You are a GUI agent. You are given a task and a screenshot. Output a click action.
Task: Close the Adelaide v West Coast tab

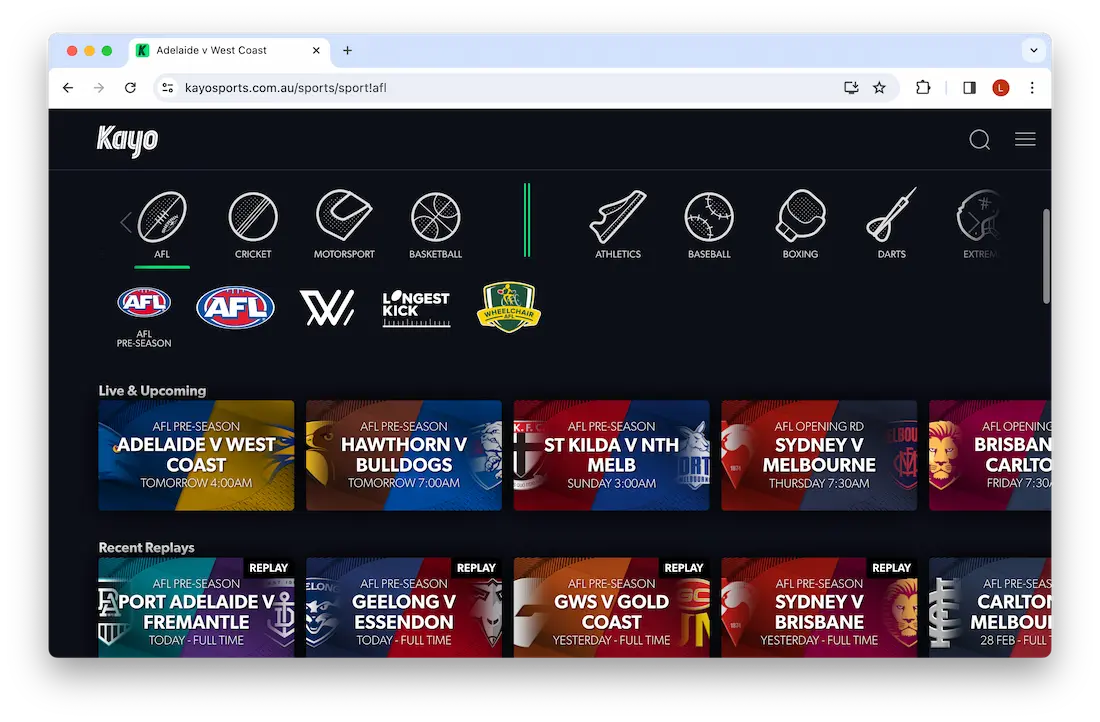click(316, 51)
